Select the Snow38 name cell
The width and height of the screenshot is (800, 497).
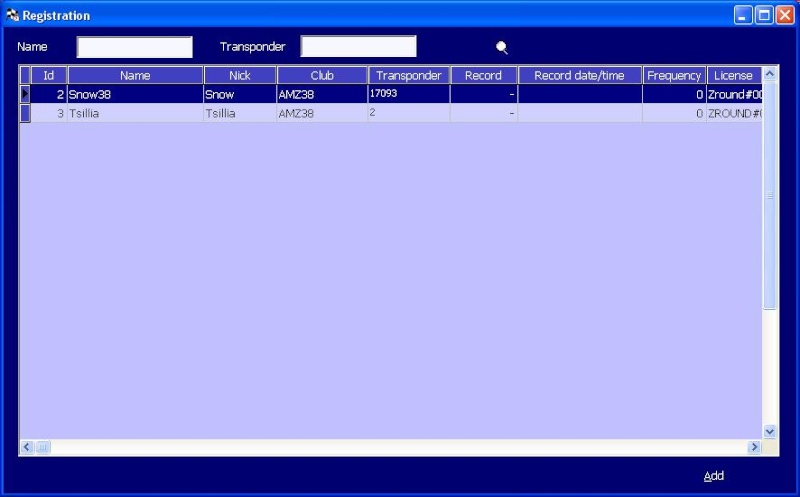(135, 94)
